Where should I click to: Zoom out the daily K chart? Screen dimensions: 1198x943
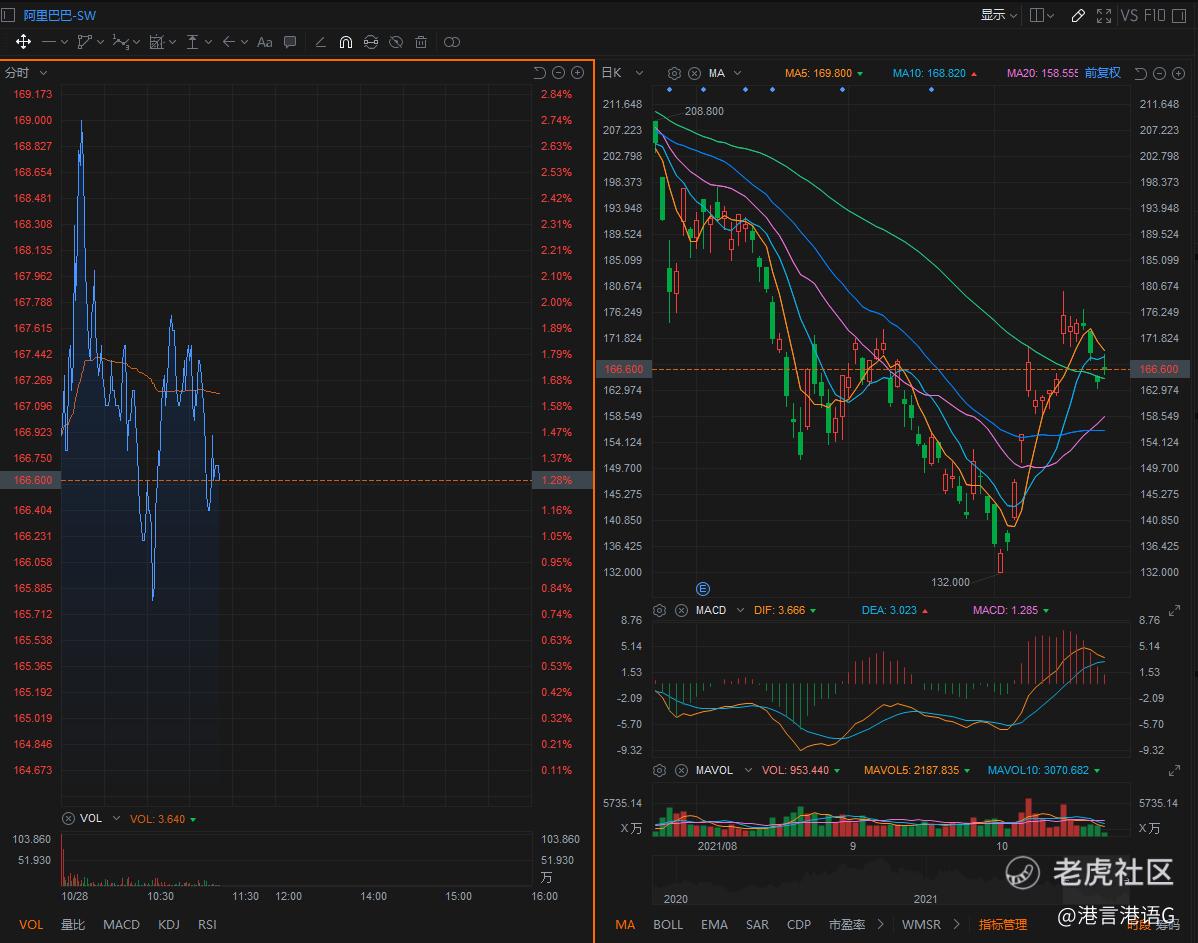(1159, 73)
